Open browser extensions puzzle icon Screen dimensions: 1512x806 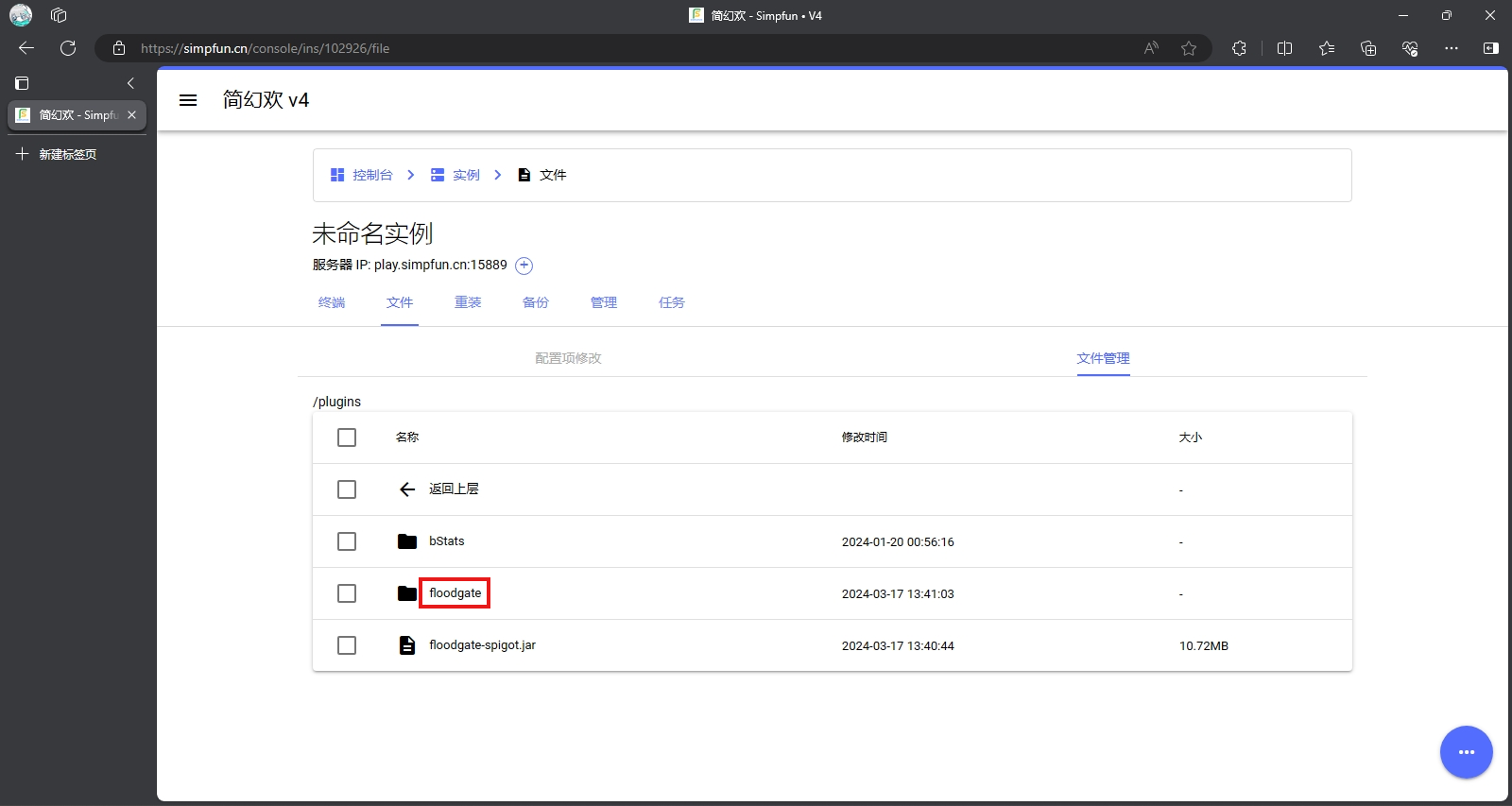pyautogui.click(x=1239, y=48)
